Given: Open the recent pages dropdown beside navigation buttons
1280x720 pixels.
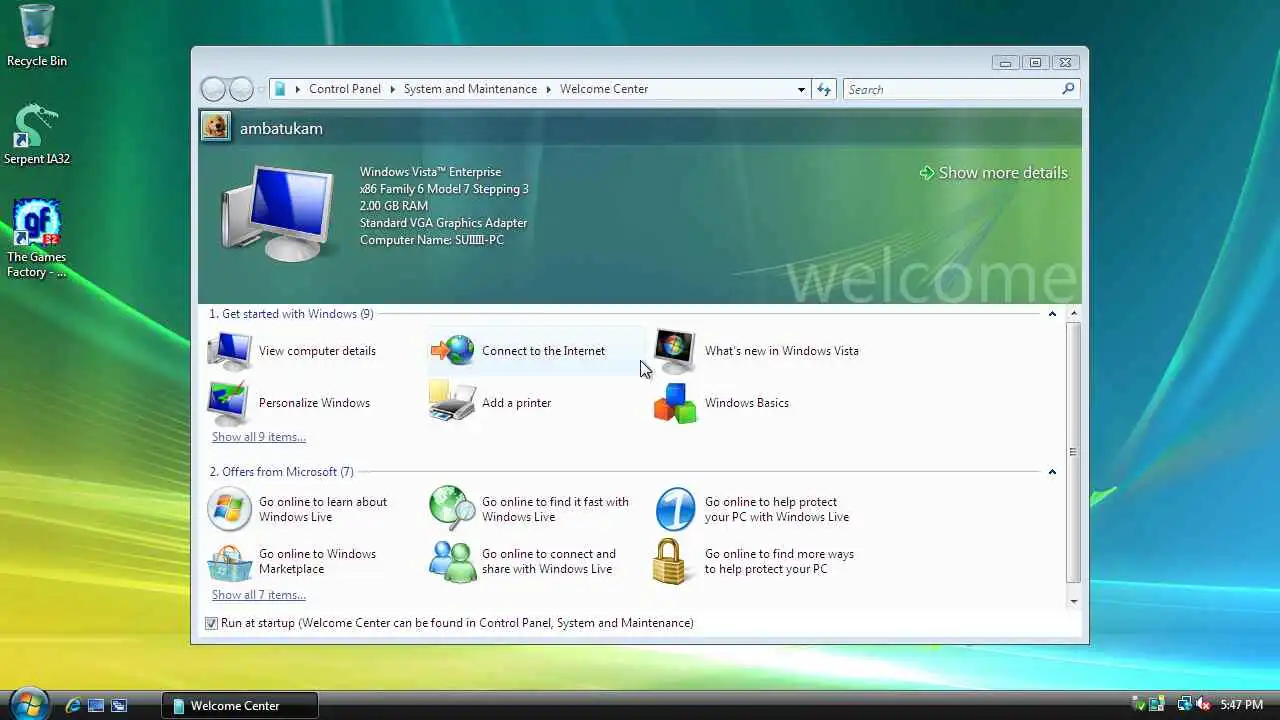Looking at the screenshot, I should [x=262, y=89].
